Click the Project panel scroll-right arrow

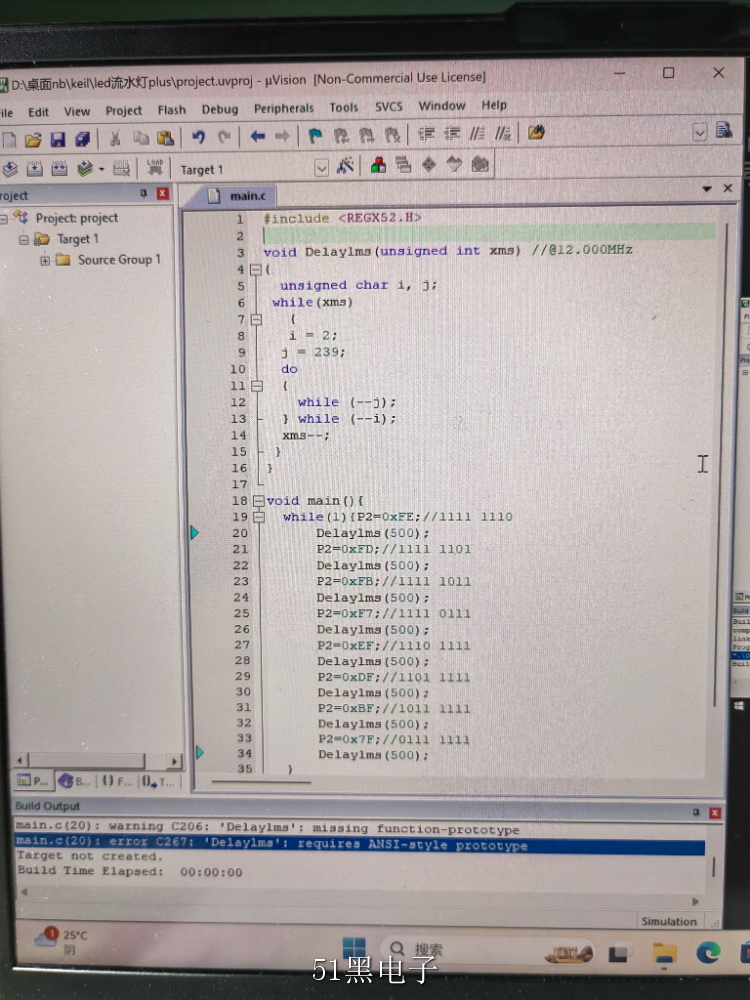point(173,761)
